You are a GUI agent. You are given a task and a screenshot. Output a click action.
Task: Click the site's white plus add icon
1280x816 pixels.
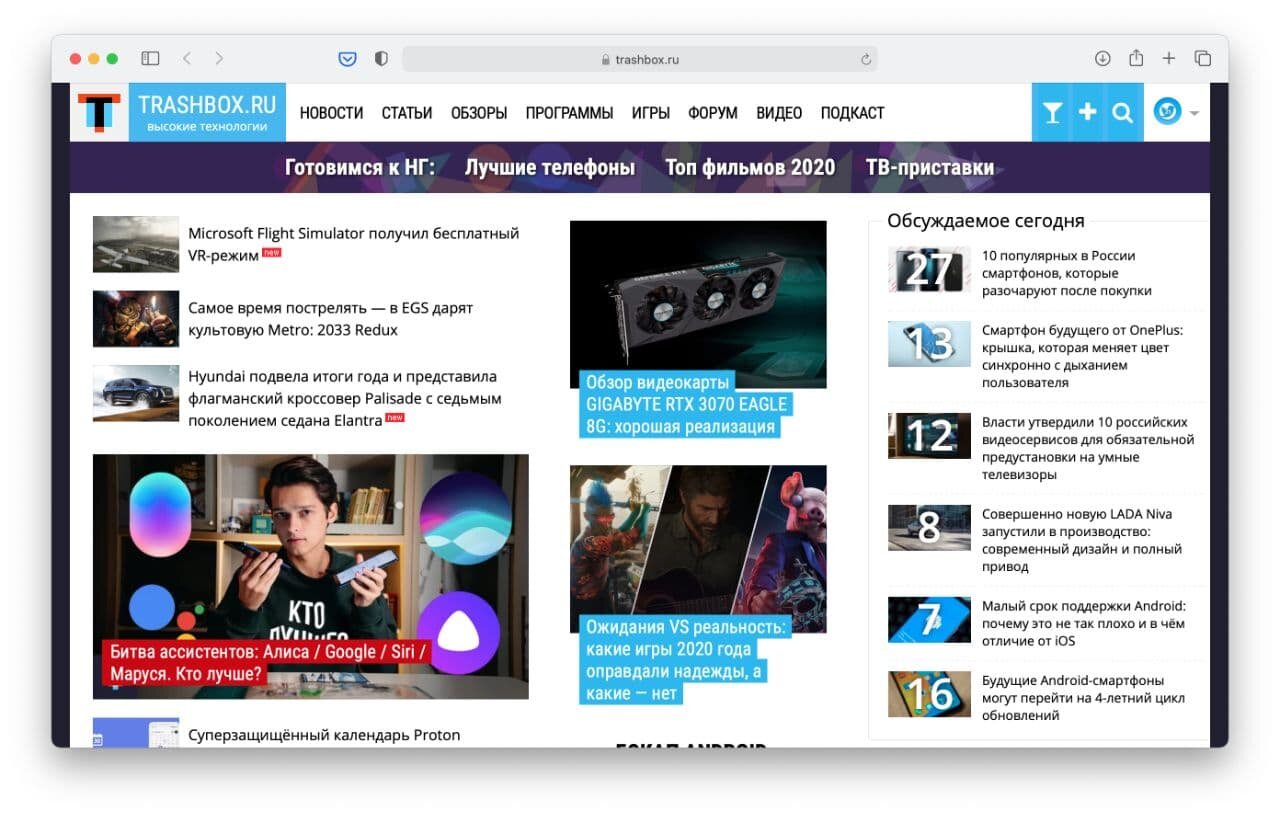(1088, 113)
